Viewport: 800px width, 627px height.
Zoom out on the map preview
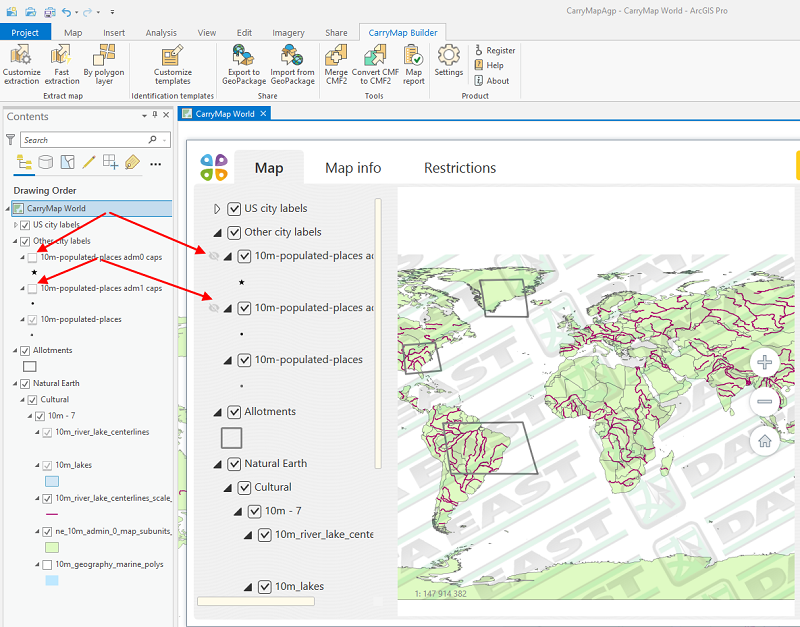[x=764, y=402]
